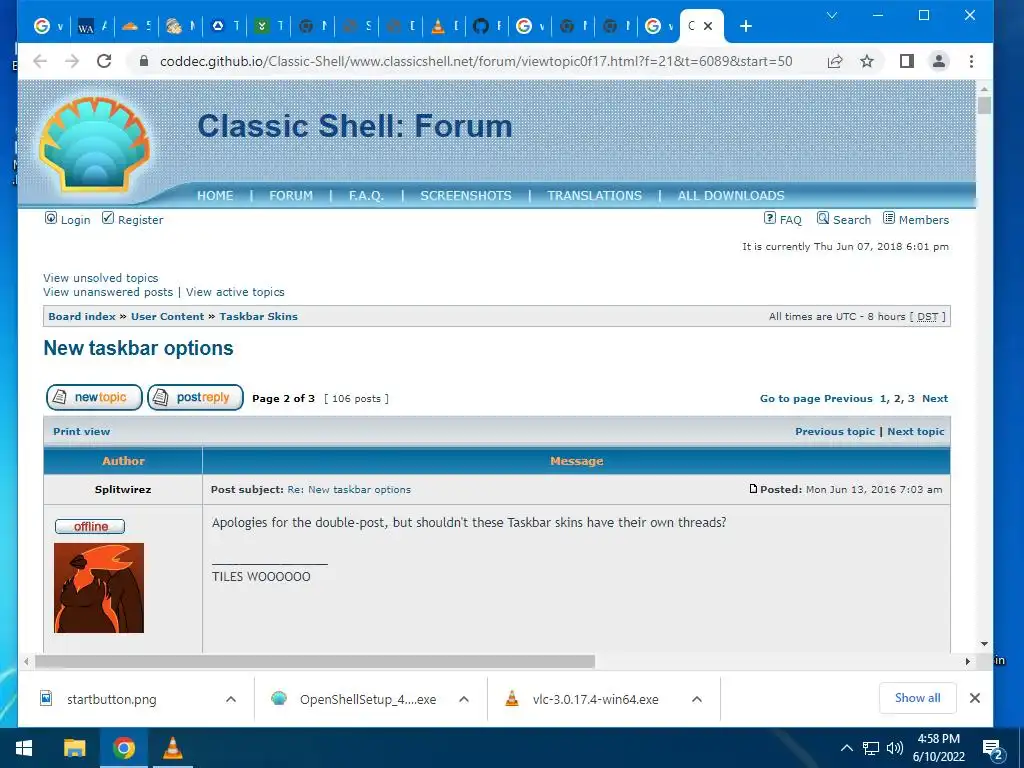View unanswered posts
Screen dimensions: 1024x768
108,292
